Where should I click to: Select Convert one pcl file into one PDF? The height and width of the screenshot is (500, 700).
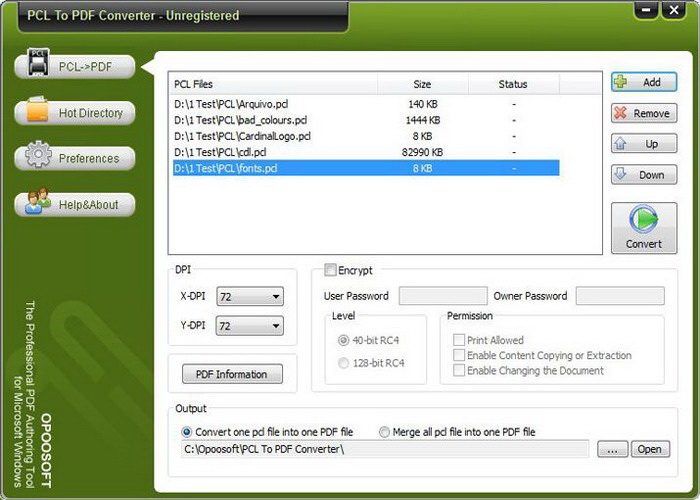click(186, 432)
